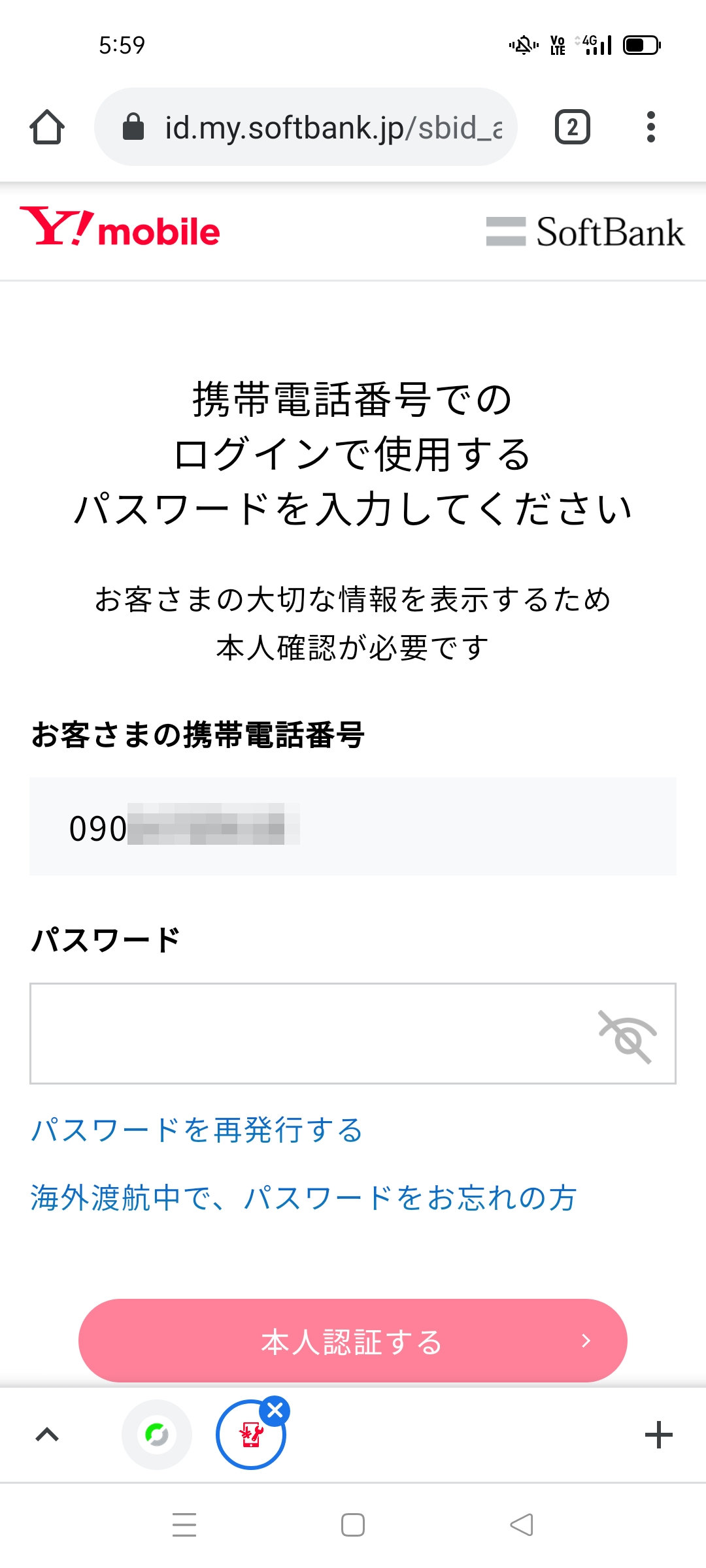This screenshot has height=1568, width=706.
Task: Open the tab switcher showing 2 tabs
Action: 572,127
